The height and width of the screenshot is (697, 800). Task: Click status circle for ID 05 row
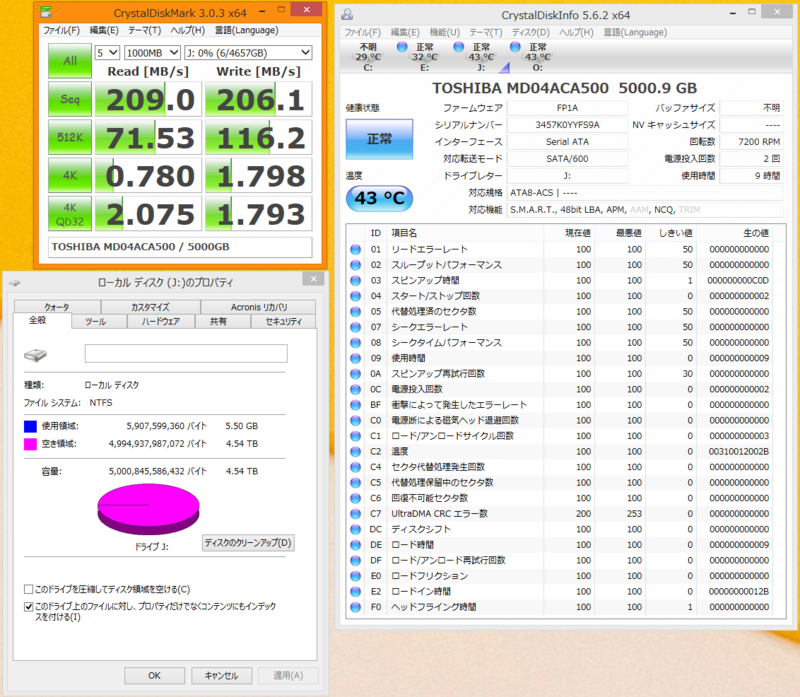point(356,312)
